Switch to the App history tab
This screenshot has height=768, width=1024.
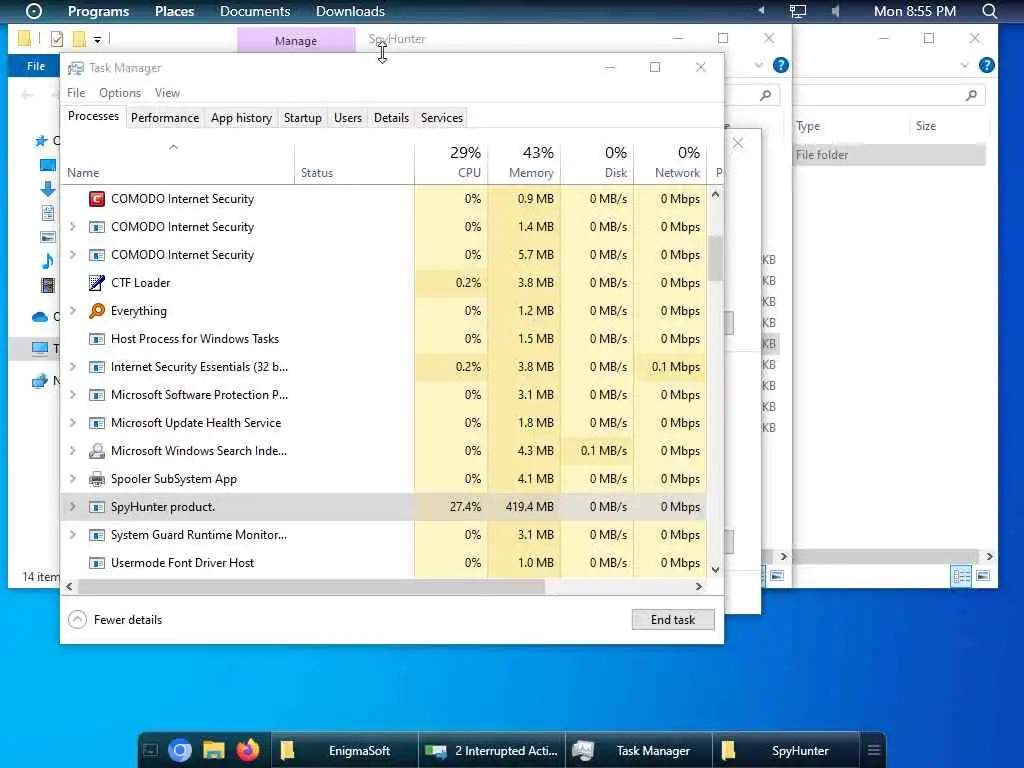(241, 118)
